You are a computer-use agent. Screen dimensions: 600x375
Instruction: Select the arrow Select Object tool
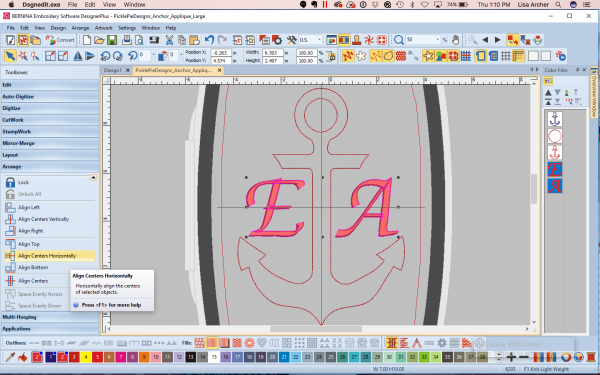tap(10, 56)
